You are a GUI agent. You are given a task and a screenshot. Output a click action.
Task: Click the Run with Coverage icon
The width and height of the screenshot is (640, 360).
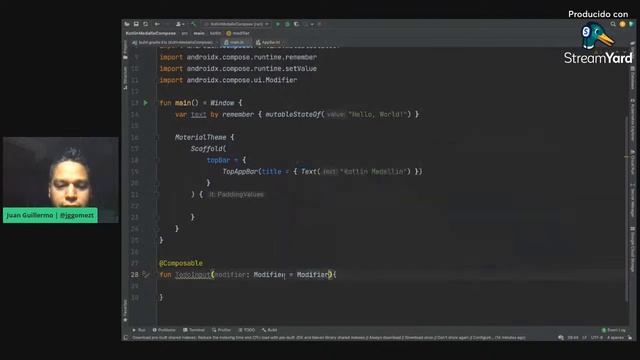tap(297, 24)
